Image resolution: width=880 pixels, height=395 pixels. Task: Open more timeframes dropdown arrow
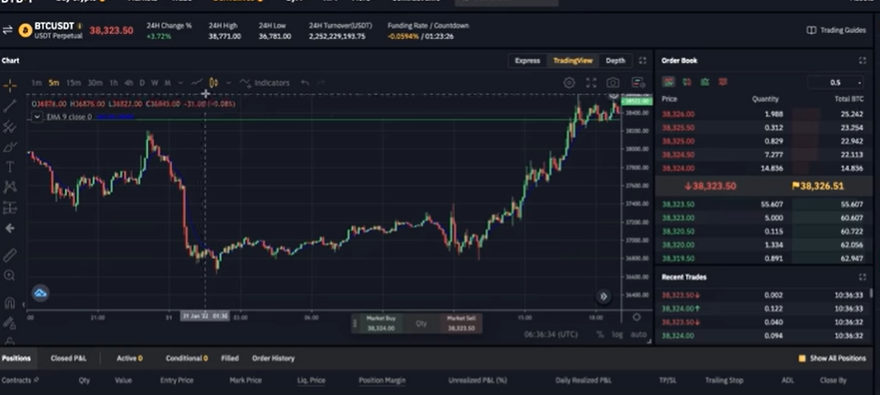point(180,82)
